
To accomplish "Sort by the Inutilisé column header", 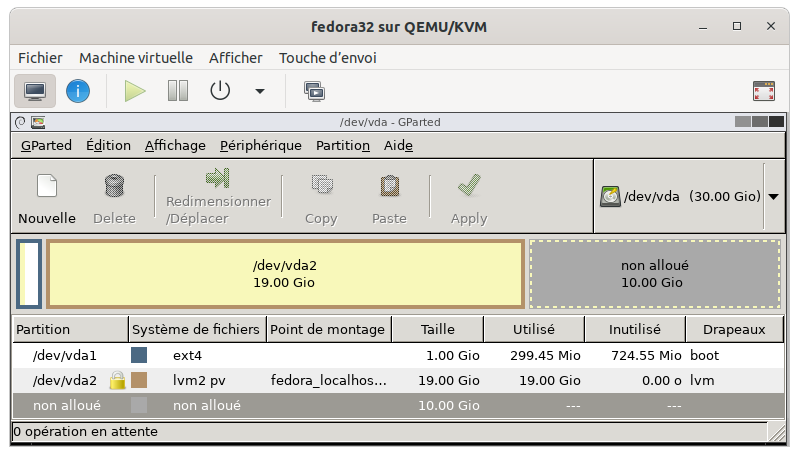I will tap(635, 330).
